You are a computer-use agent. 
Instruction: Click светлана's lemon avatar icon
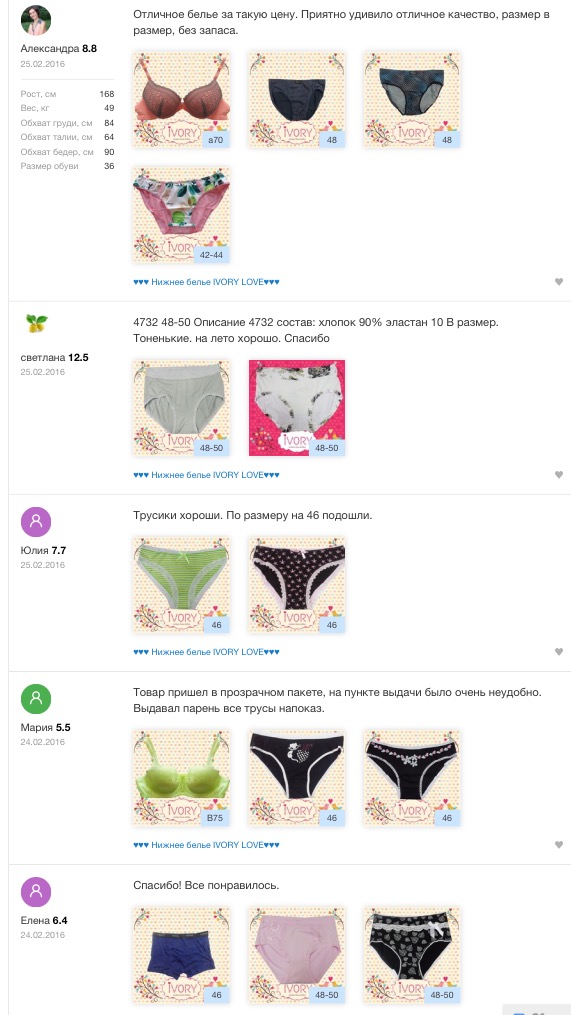point(37,323)
